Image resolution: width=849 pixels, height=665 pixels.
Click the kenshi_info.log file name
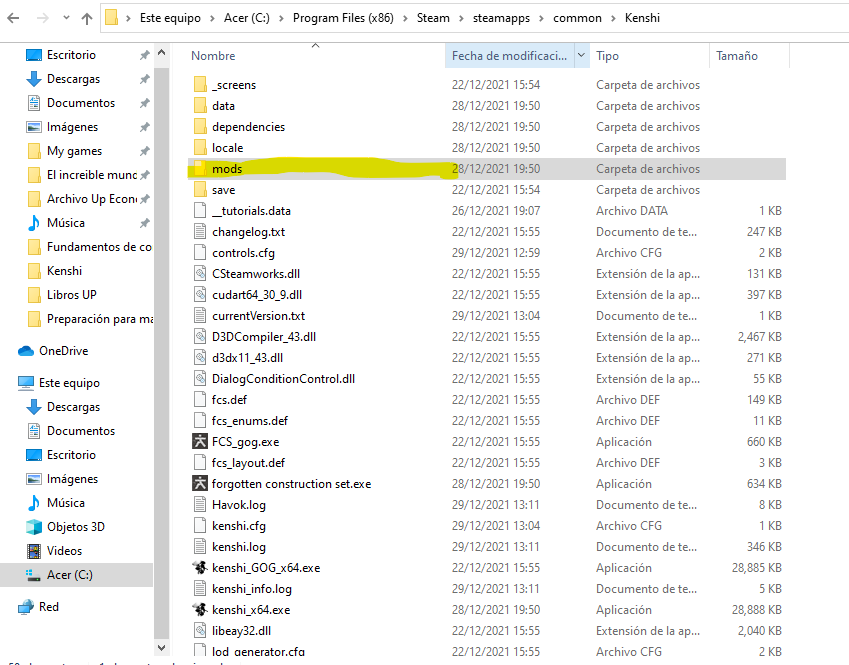click(252, 589)
